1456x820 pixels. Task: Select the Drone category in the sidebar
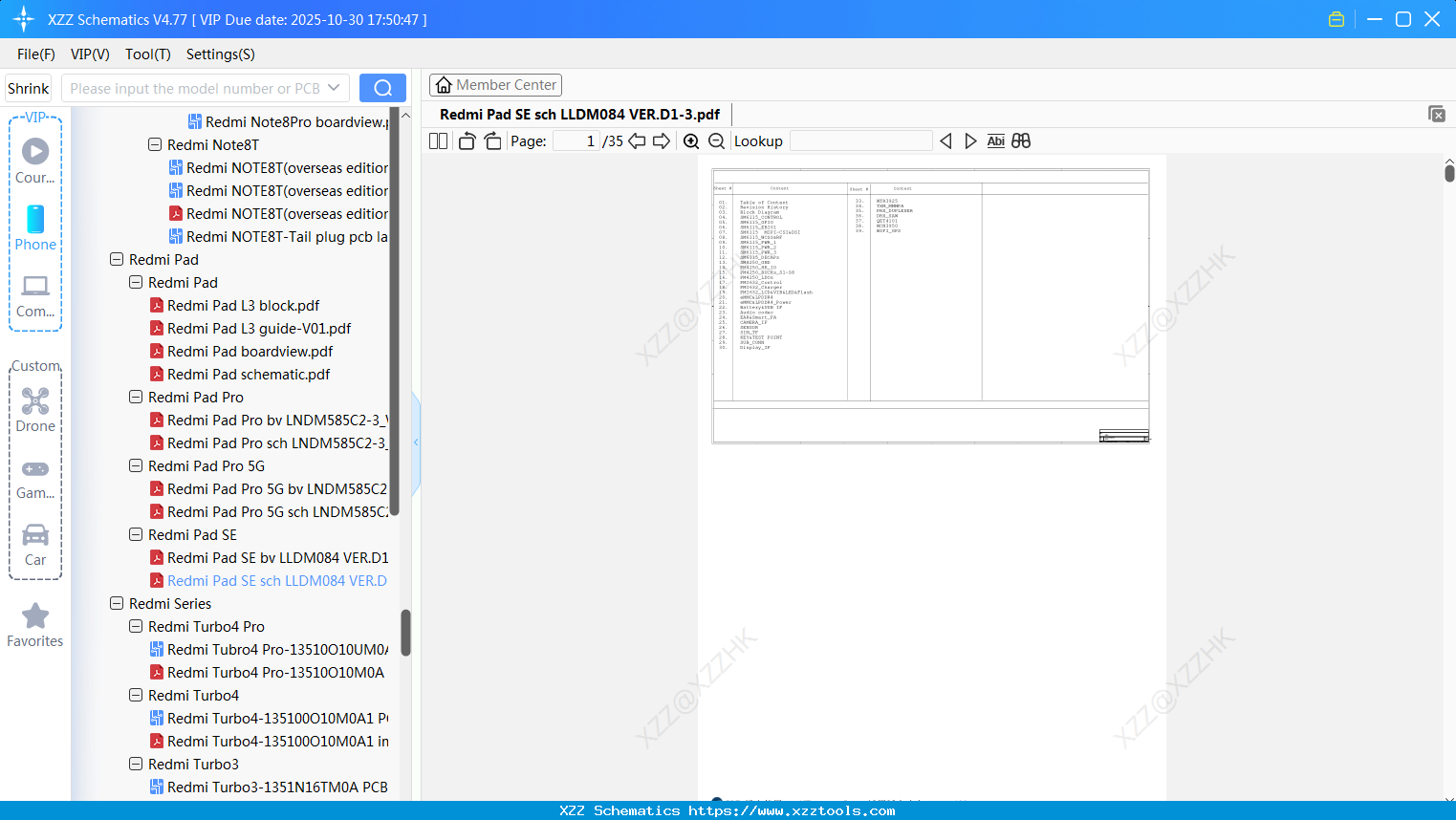34,411
